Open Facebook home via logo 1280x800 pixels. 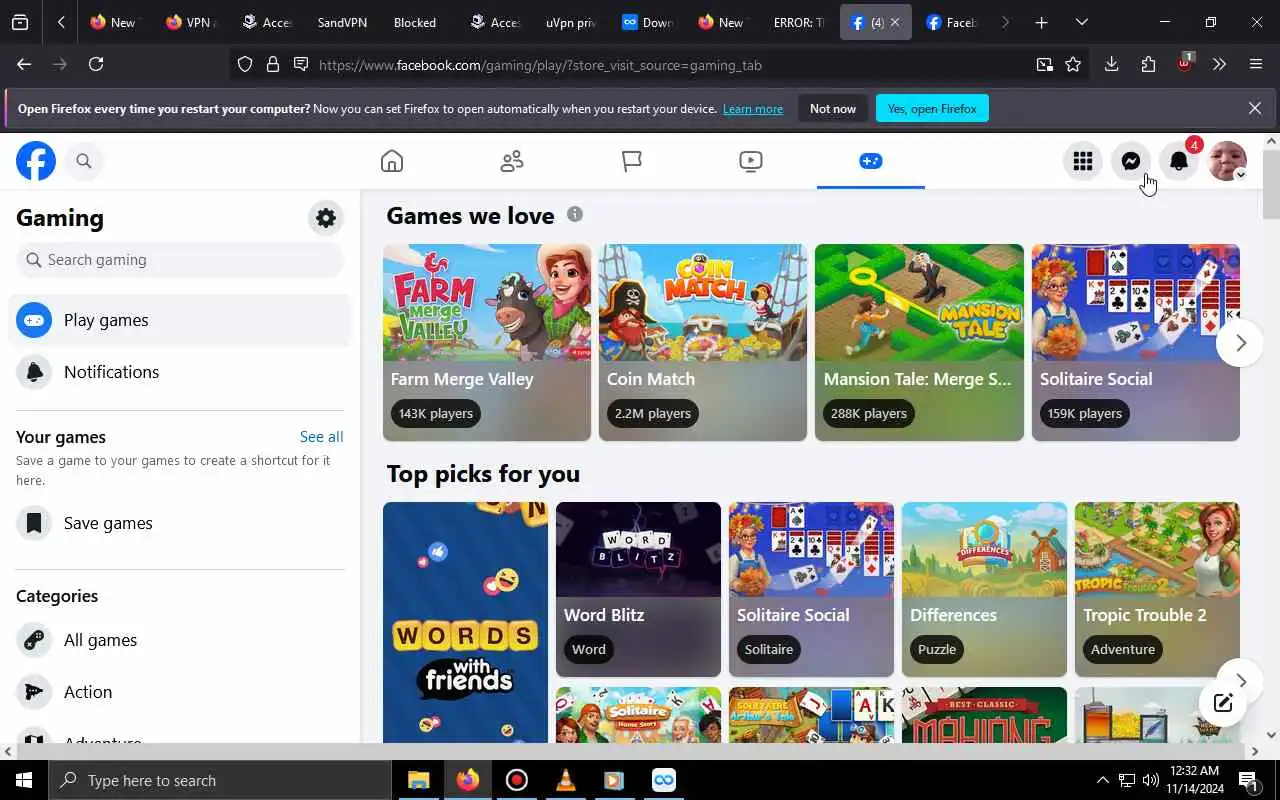point(36,161)
